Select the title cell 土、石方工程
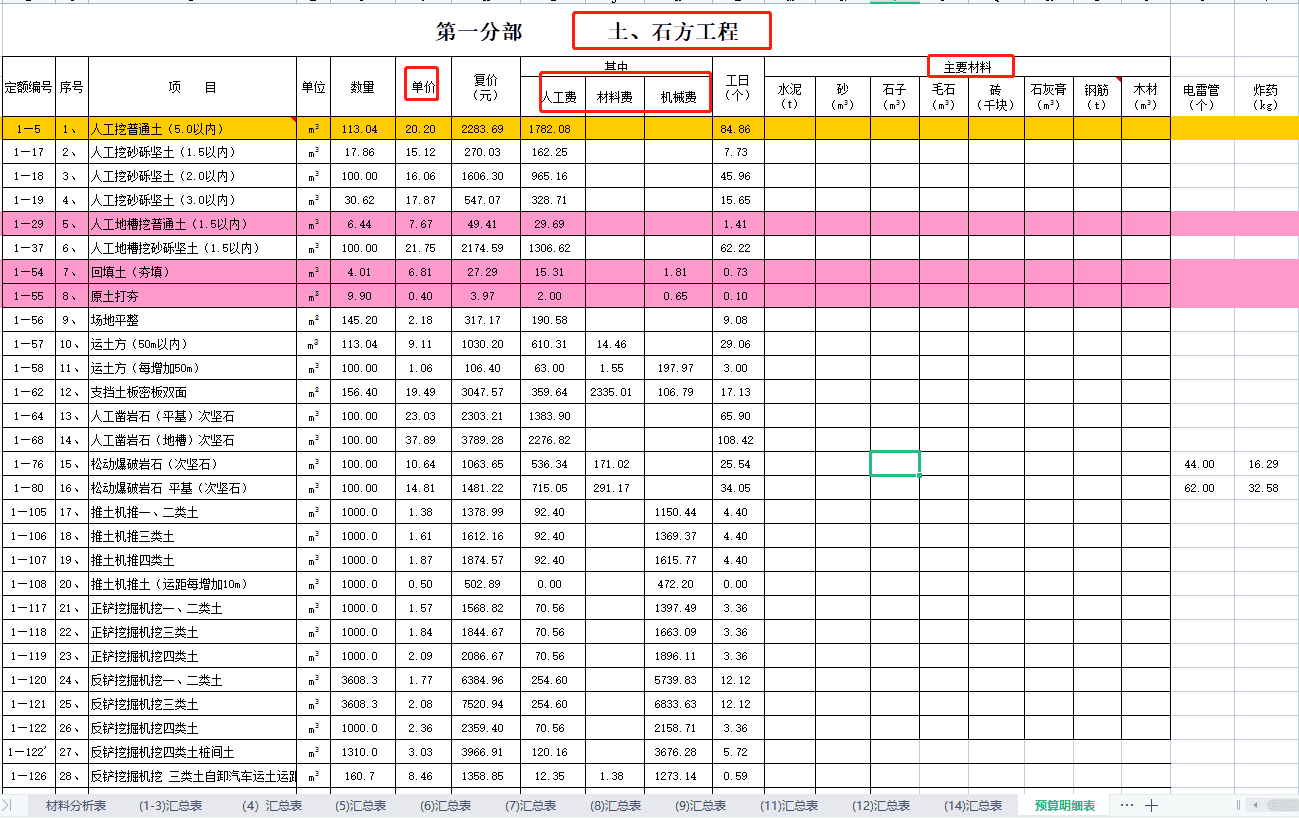This screenshot has height=818, width=1299. click(x=672, y=31)
